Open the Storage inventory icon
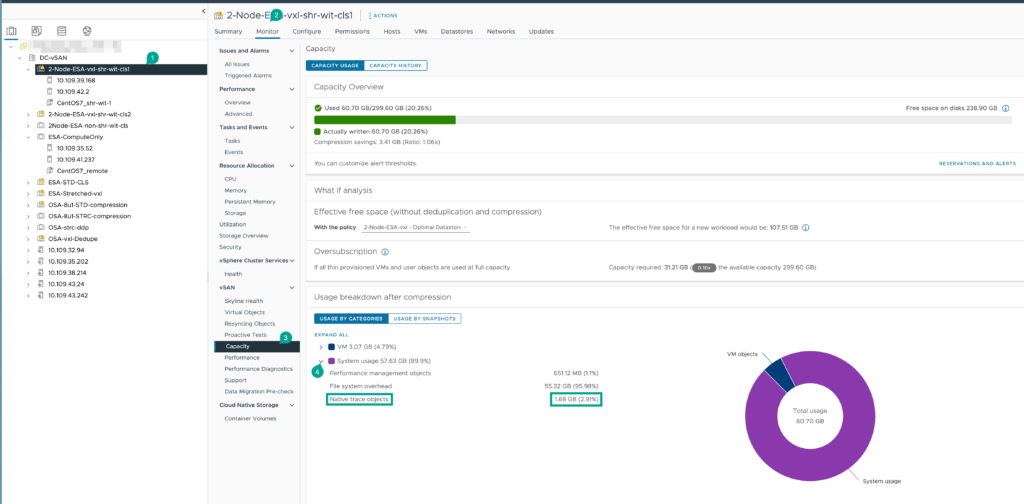The width and height of the screenshot is (1024, 504). (61, 31)
